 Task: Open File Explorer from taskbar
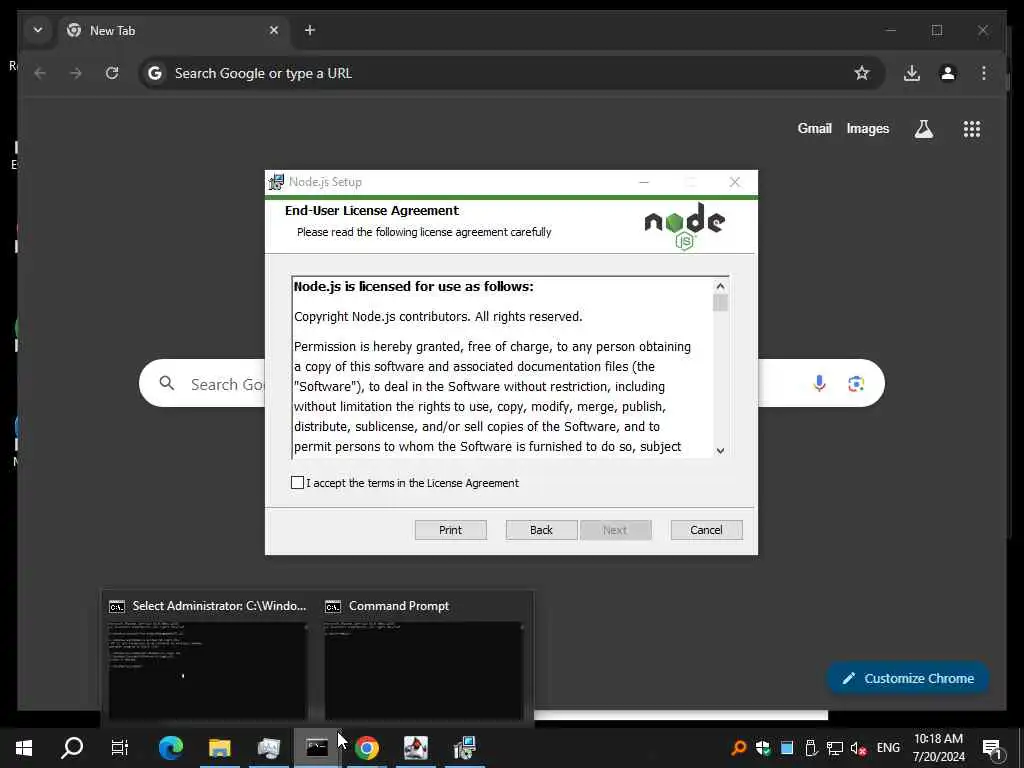point(219,748)
